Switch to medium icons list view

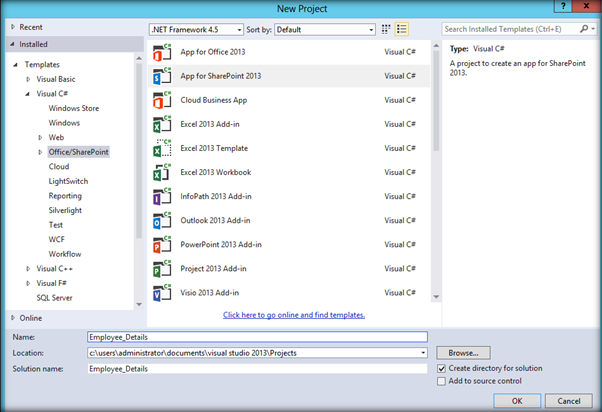(402, 29)
